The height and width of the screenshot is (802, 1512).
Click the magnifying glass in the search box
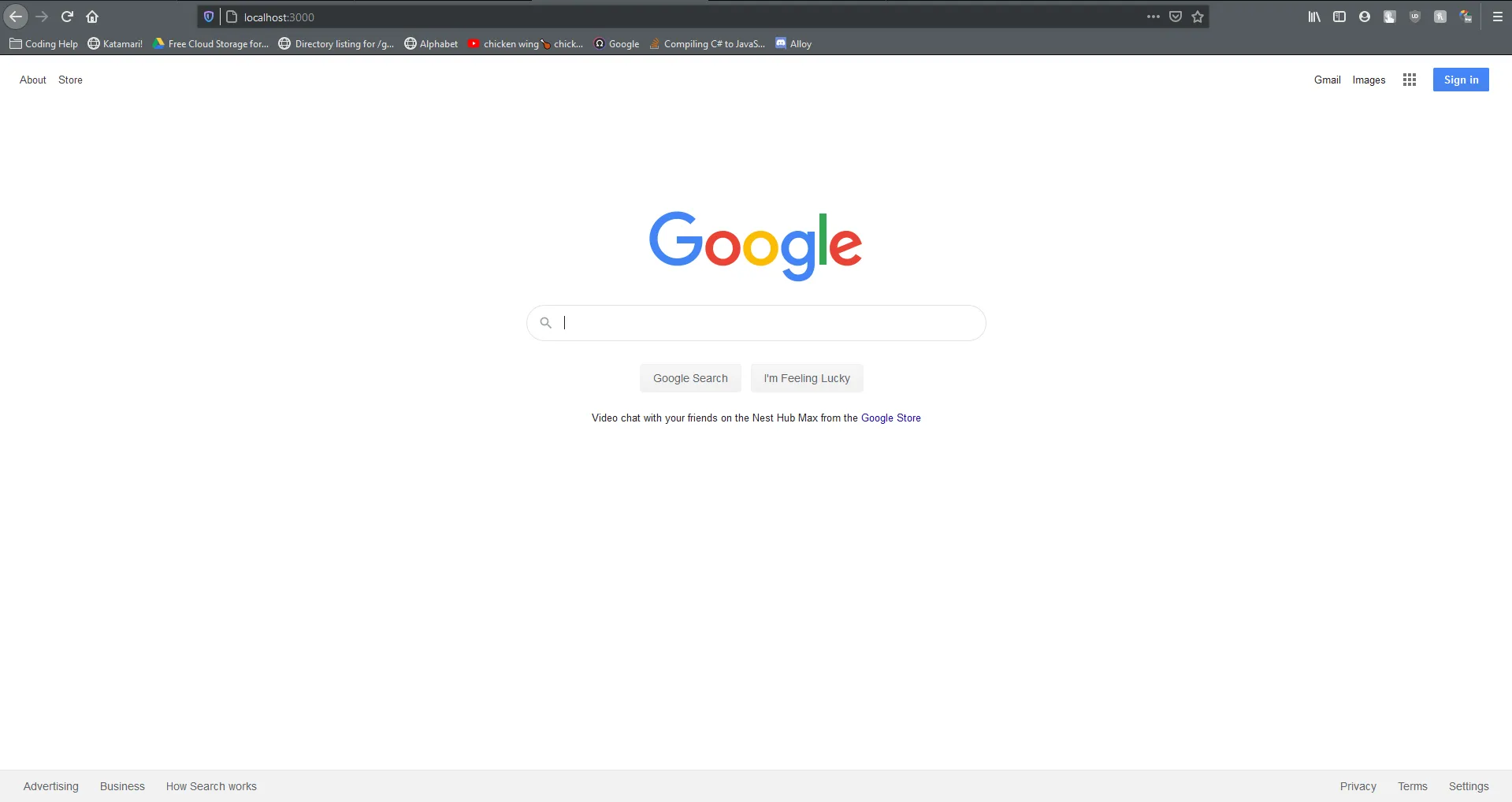(545, 322)
